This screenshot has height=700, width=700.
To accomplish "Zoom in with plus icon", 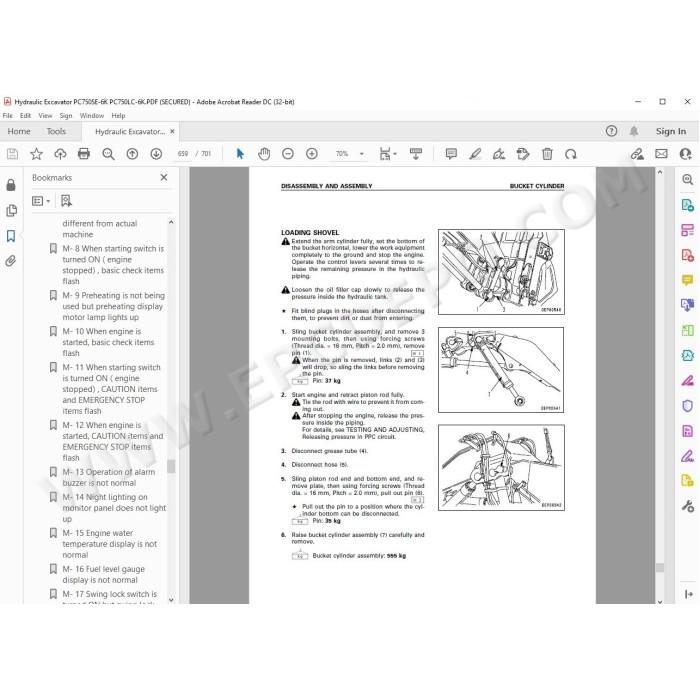I will [312, 154].
